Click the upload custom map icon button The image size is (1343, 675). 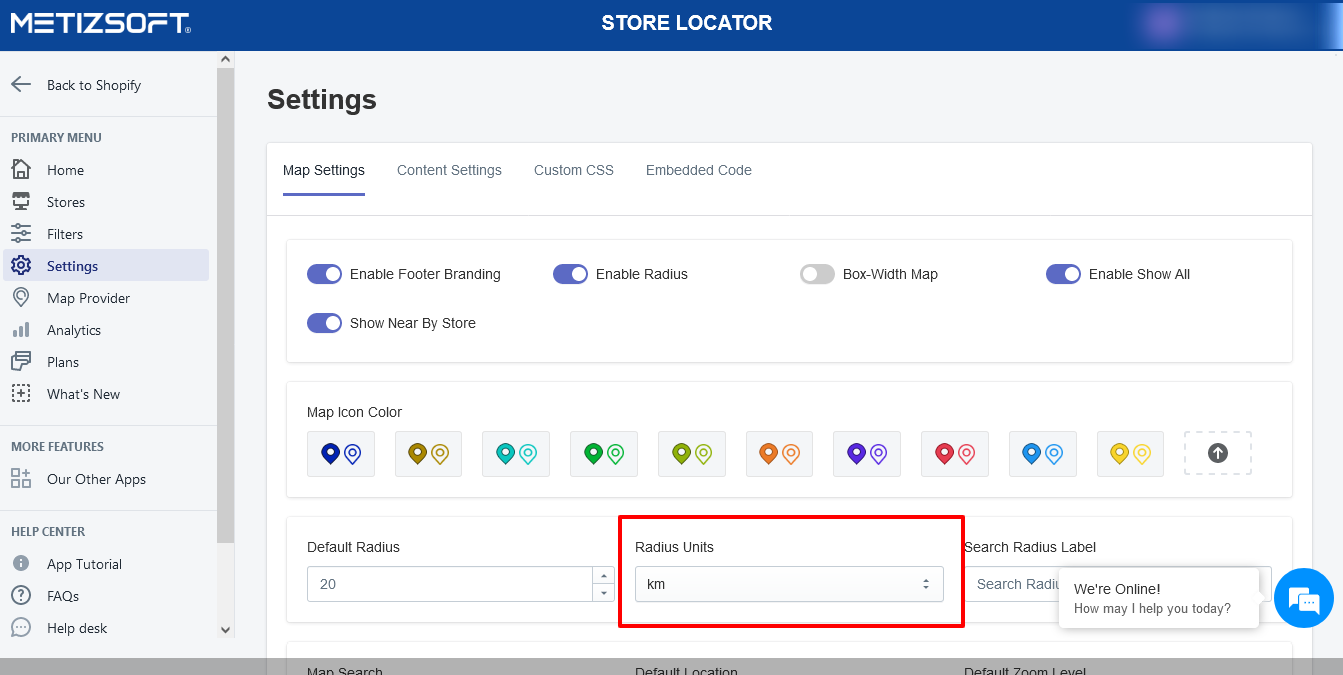click(1217, 453)
